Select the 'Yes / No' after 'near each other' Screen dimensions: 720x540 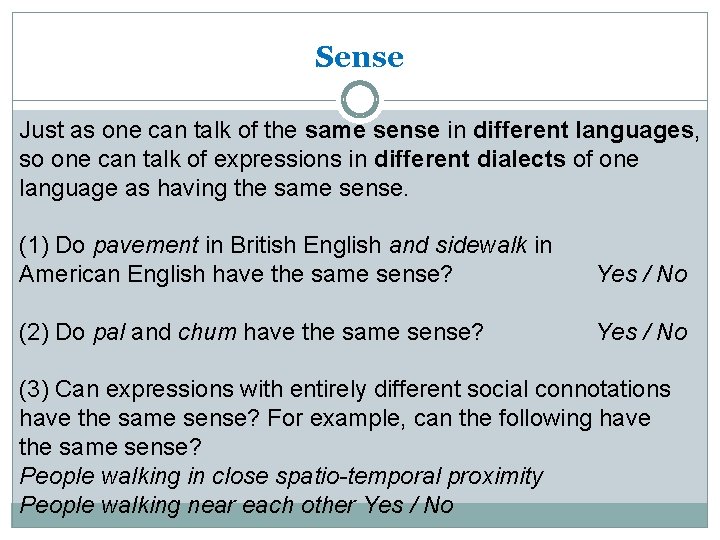click(409, 505)
